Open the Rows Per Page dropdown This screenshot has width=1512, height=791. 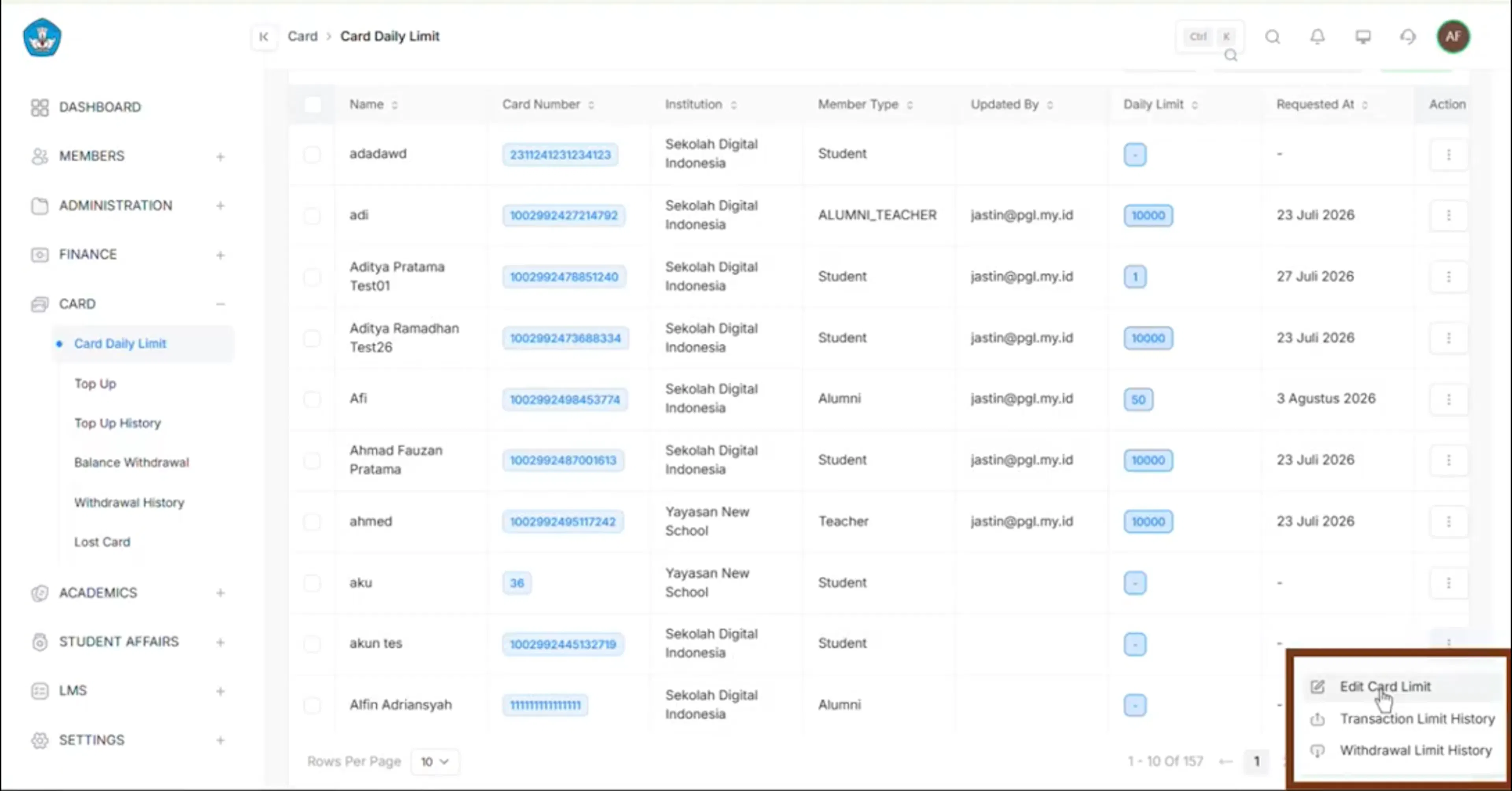coord(435,761)
